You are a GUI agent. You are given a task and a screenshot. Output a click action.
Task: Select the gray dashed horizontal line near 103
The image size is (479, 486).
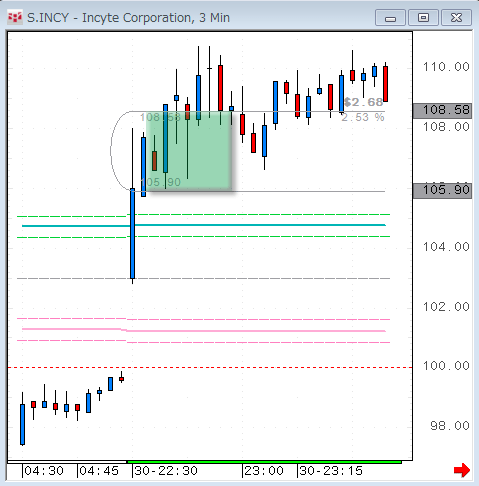(x=203, y=278)
